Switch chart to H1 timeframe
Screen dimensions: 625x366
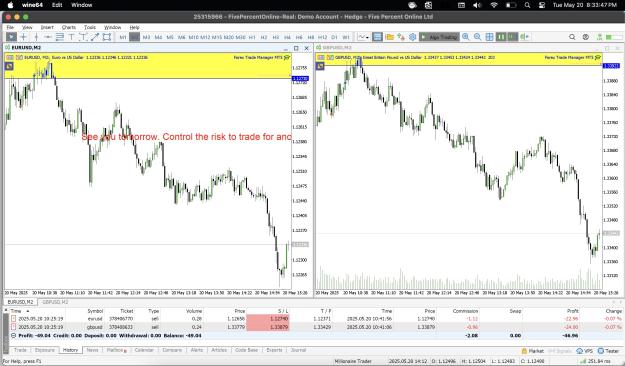click(x=252, y=37)
